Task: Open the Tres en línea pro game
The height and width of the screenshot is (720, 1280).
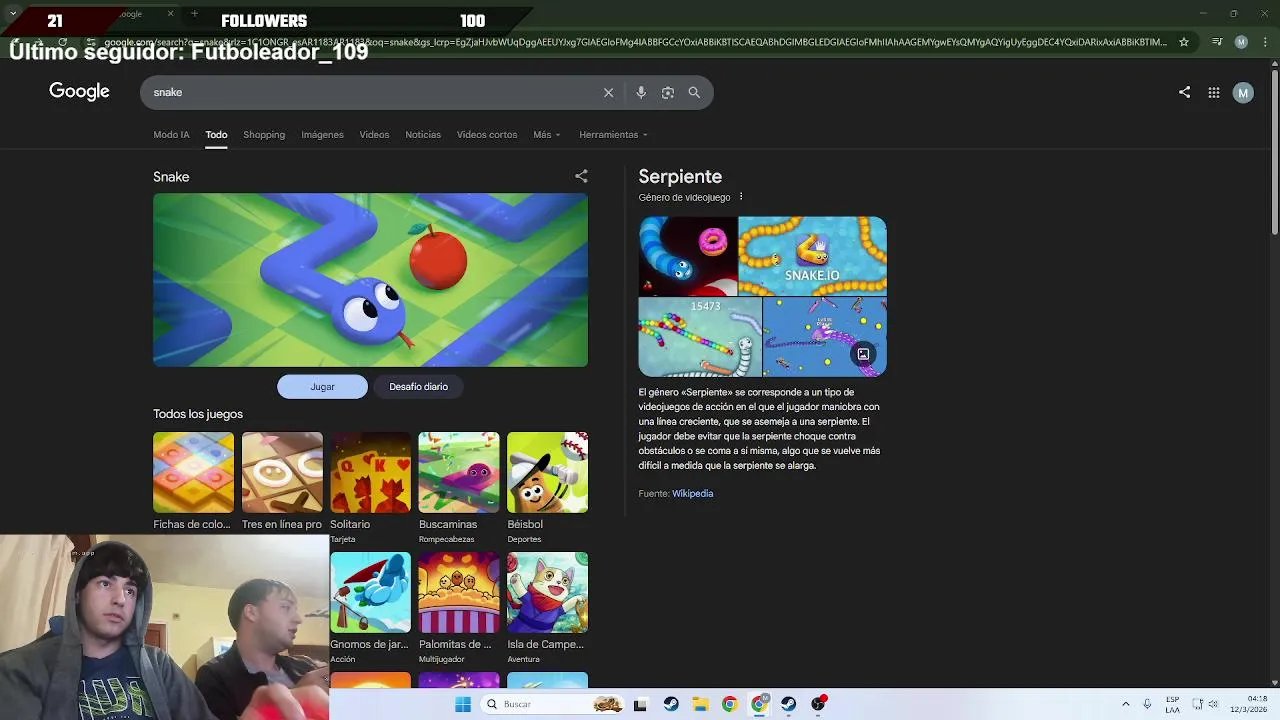Action: (x=282, y=481)
